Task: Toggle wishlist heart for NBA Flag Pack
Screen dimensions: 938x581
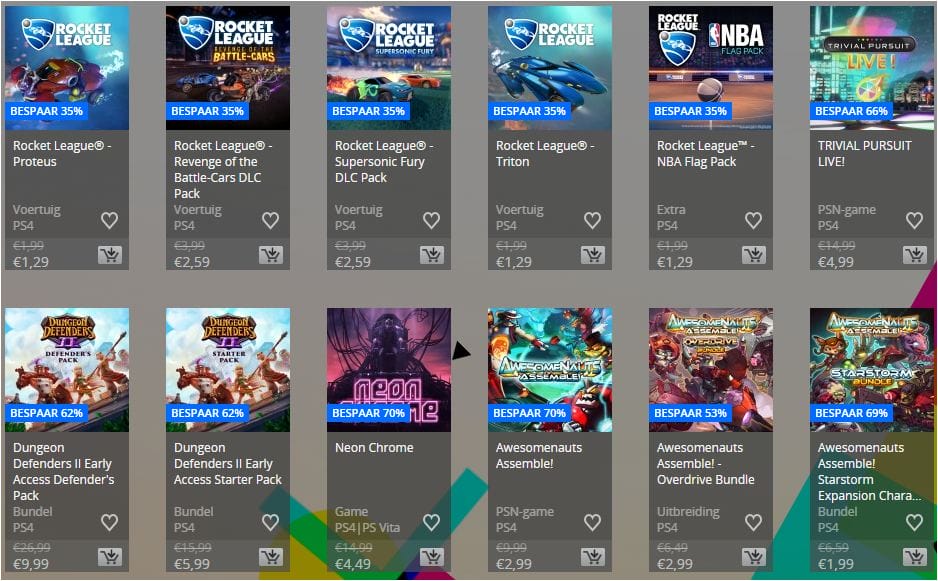Action: coord(753,220)
